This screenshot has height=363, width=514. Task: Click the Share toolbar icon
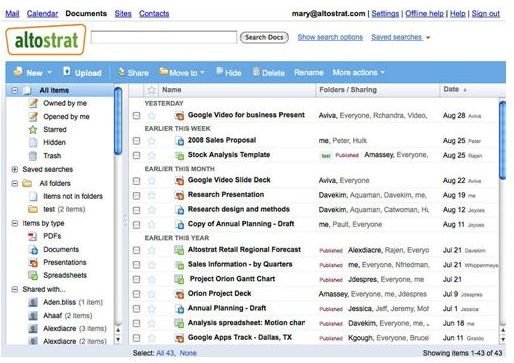point(122,72)
